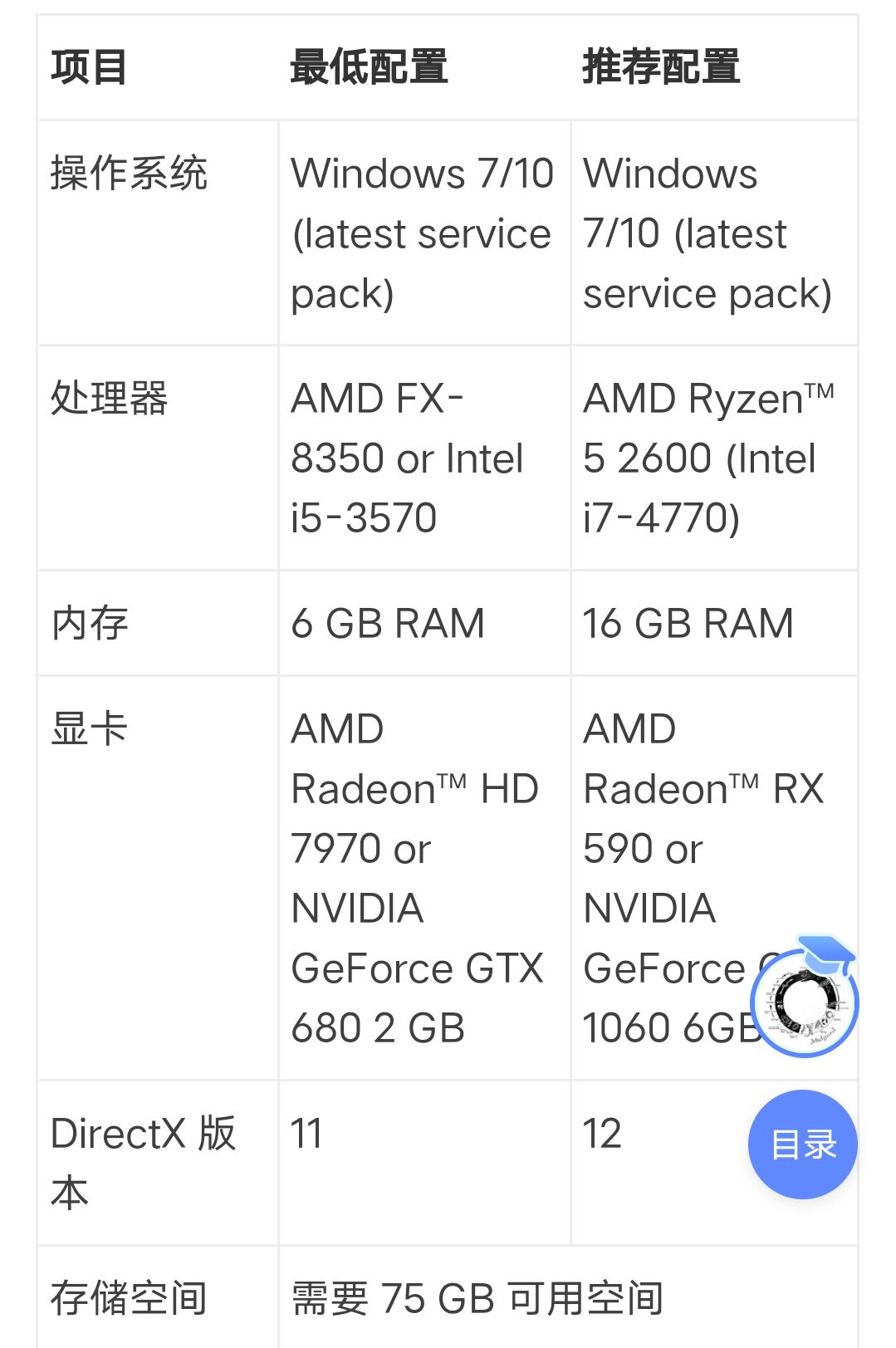Screen dimensions: 896x1348
Task: Tap the DirectX 版本 row label
Action: point(143,1163)
